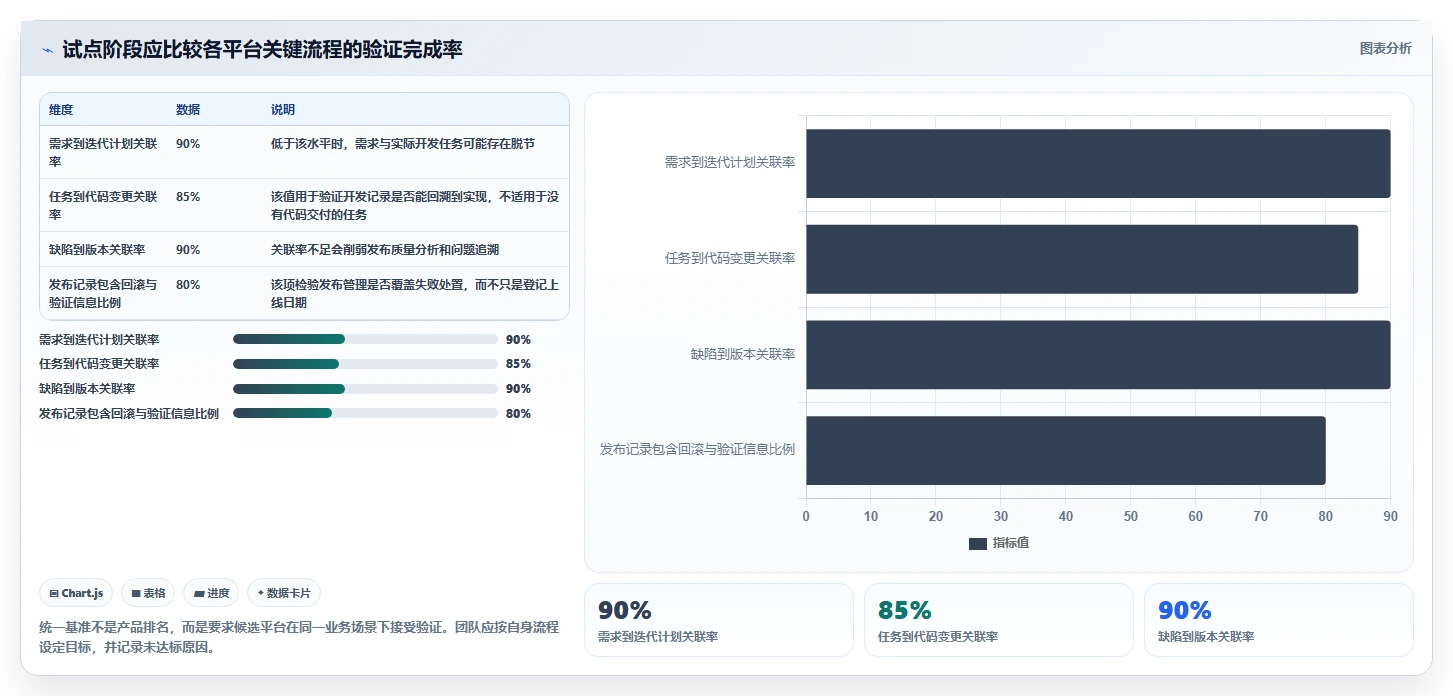Select the 表格 tag chip
This screenshot has width=1453, height=696.
pyautogui.click(x=148, y=593)
